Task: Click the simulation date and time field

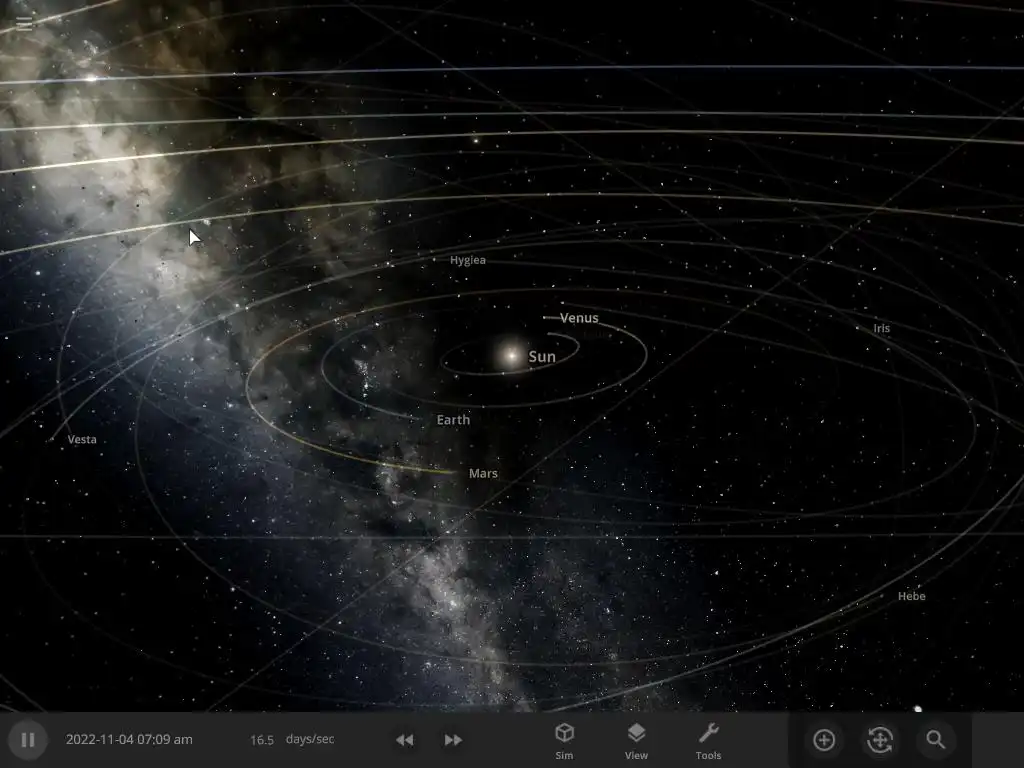Action: tap(129, 740)
